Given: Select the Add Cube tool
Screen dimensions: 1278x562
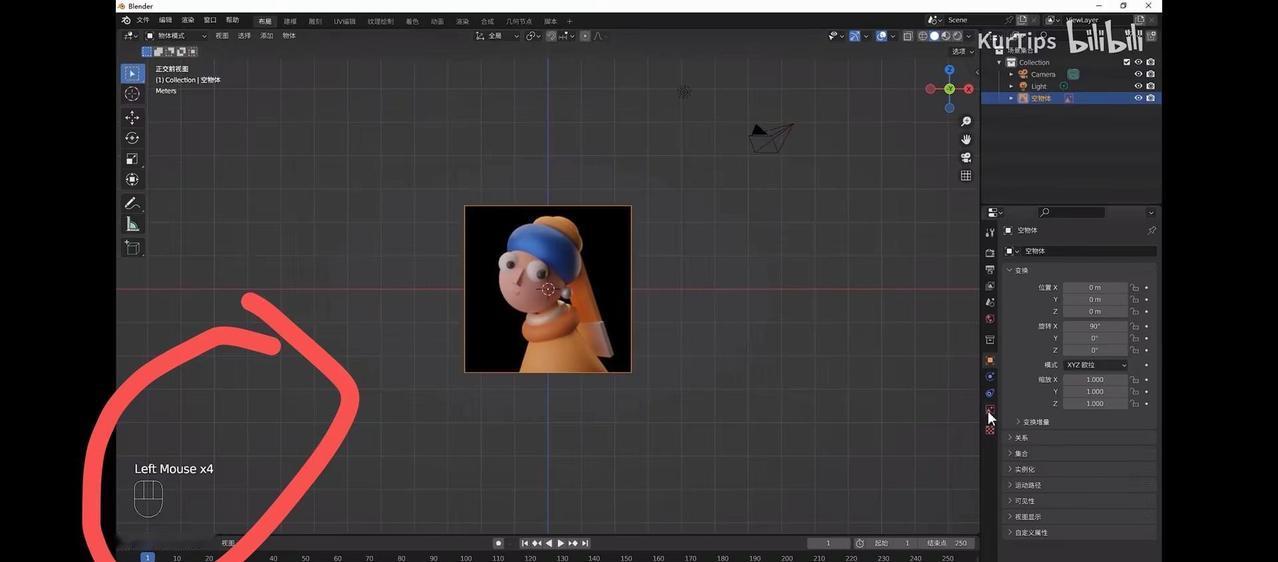Looking at the screenshot, I should [132, 247].
